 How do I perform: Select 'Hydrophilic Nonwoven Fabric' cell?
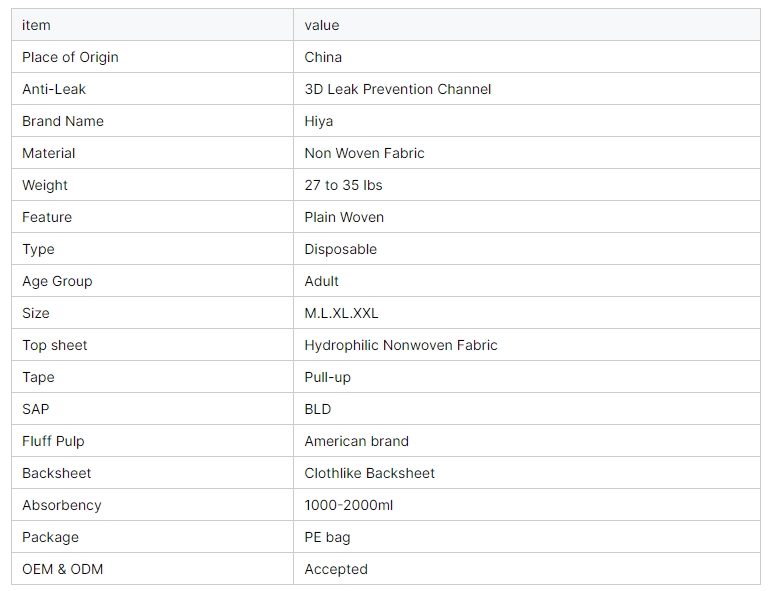click(401, 345)
